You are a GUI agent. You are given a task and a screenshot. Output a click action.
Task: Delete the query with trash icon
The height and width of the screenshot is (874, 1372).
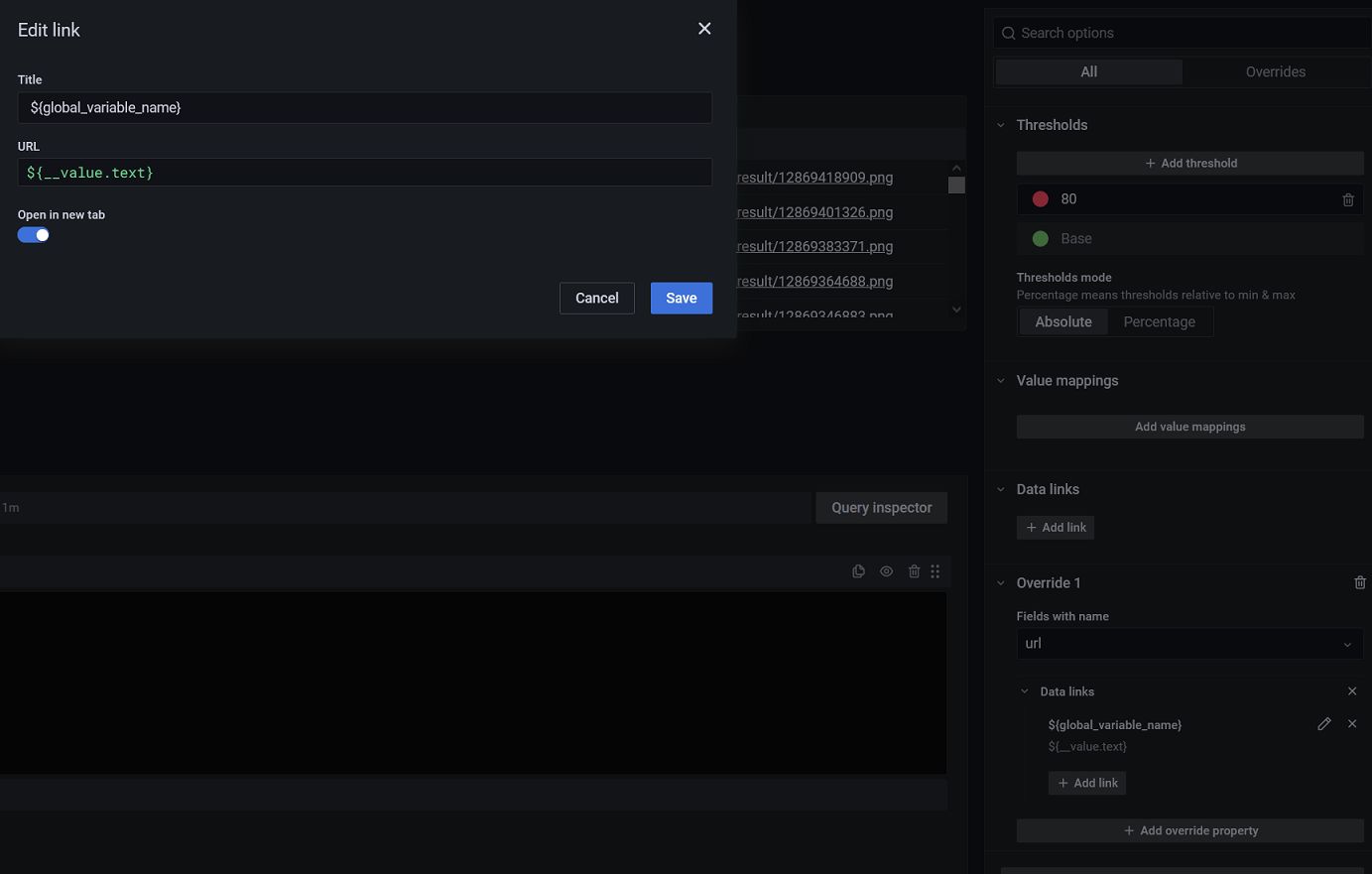click(x=915, y=571)
